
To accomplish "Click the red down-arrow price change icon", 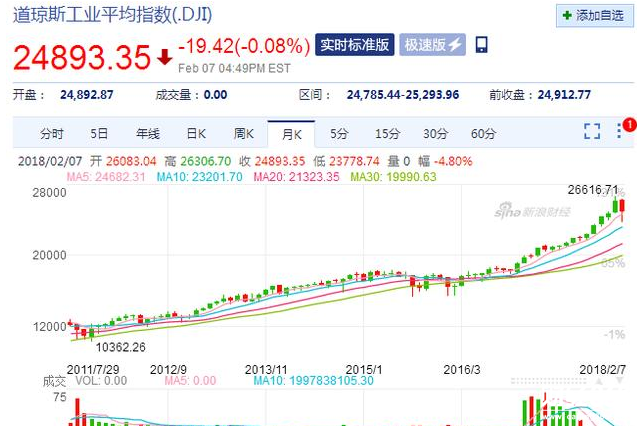I will click(x=165, y=57).
